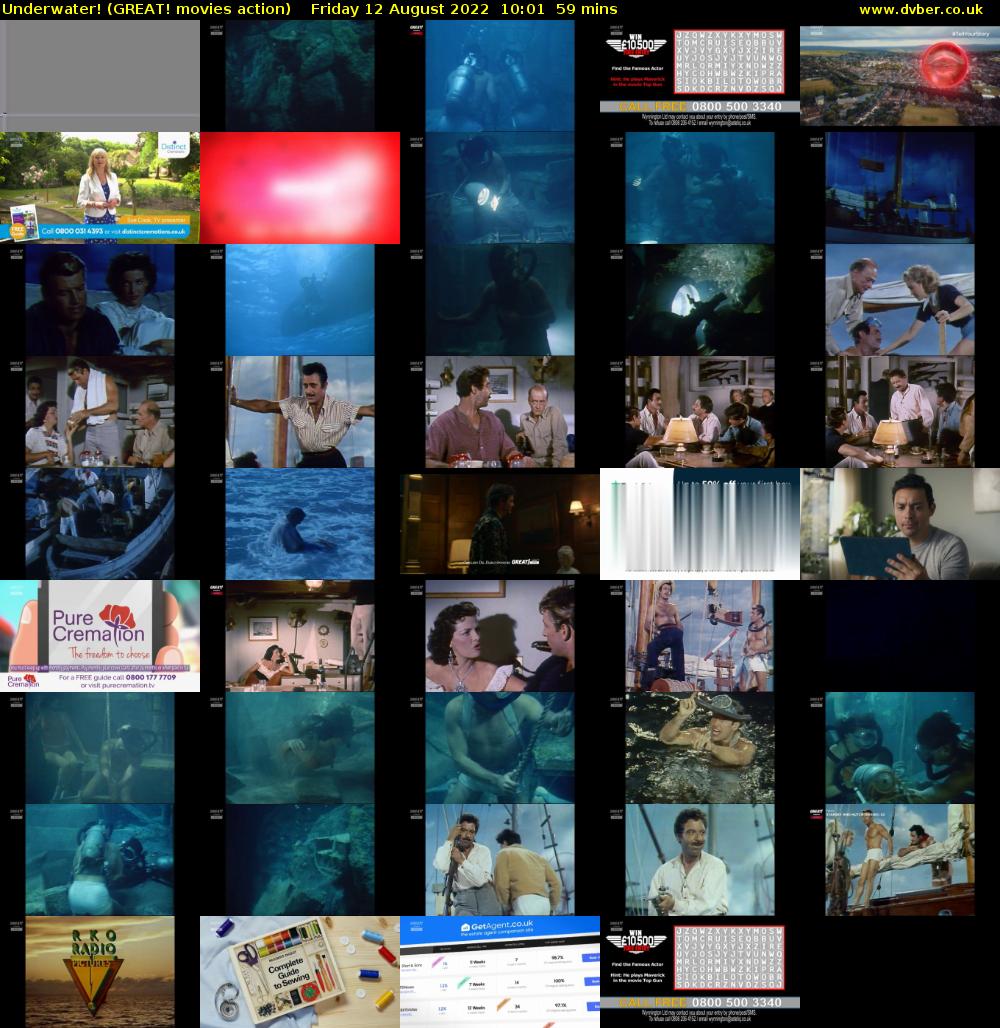
Task: Open the blue night sailing boat deck frame
Action: 900,188
